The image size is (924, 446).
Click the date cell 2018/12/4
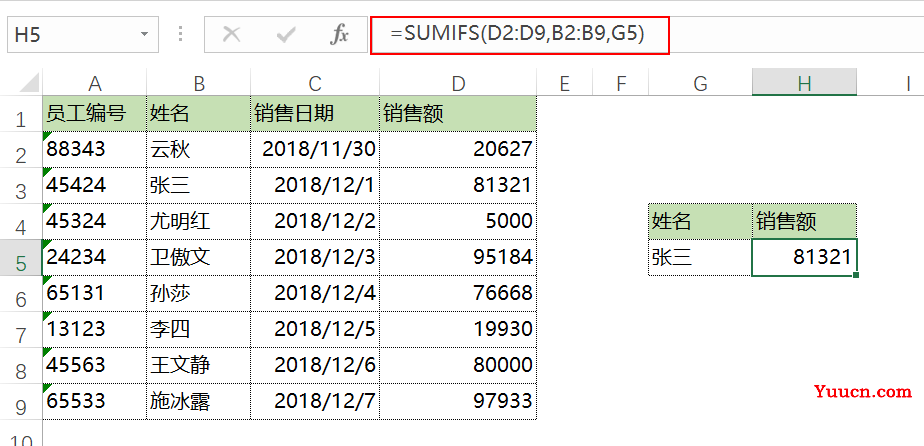coord(315,293)
